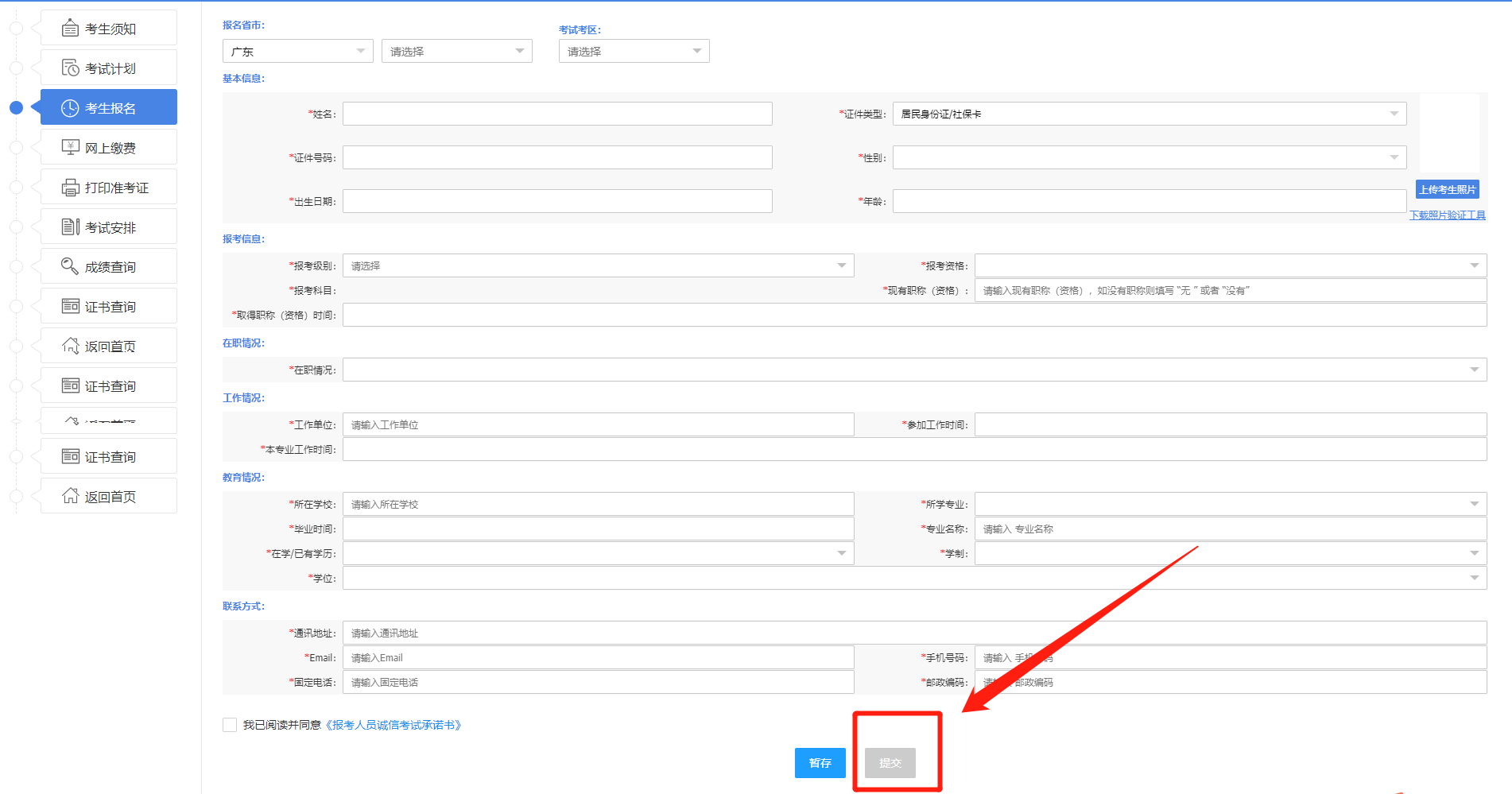The width and height of the screenshot is (1512, 794).
Task: Click the 本专业工作时间 input field
Action: (915, 449)
